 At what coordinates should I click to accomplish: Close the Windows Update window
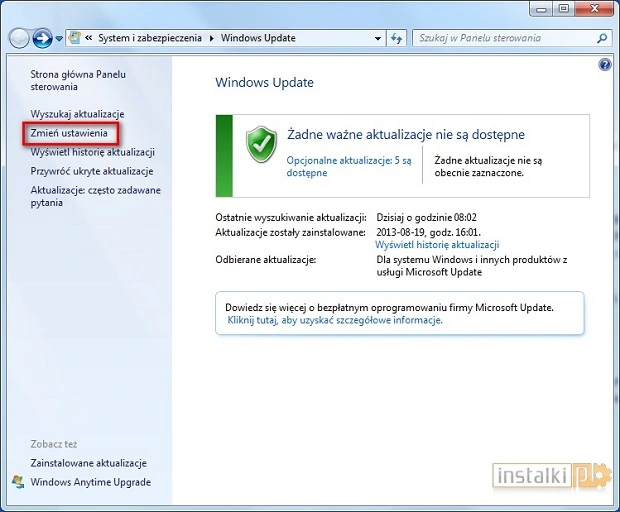pyautogui.click(x=594, y=9)
